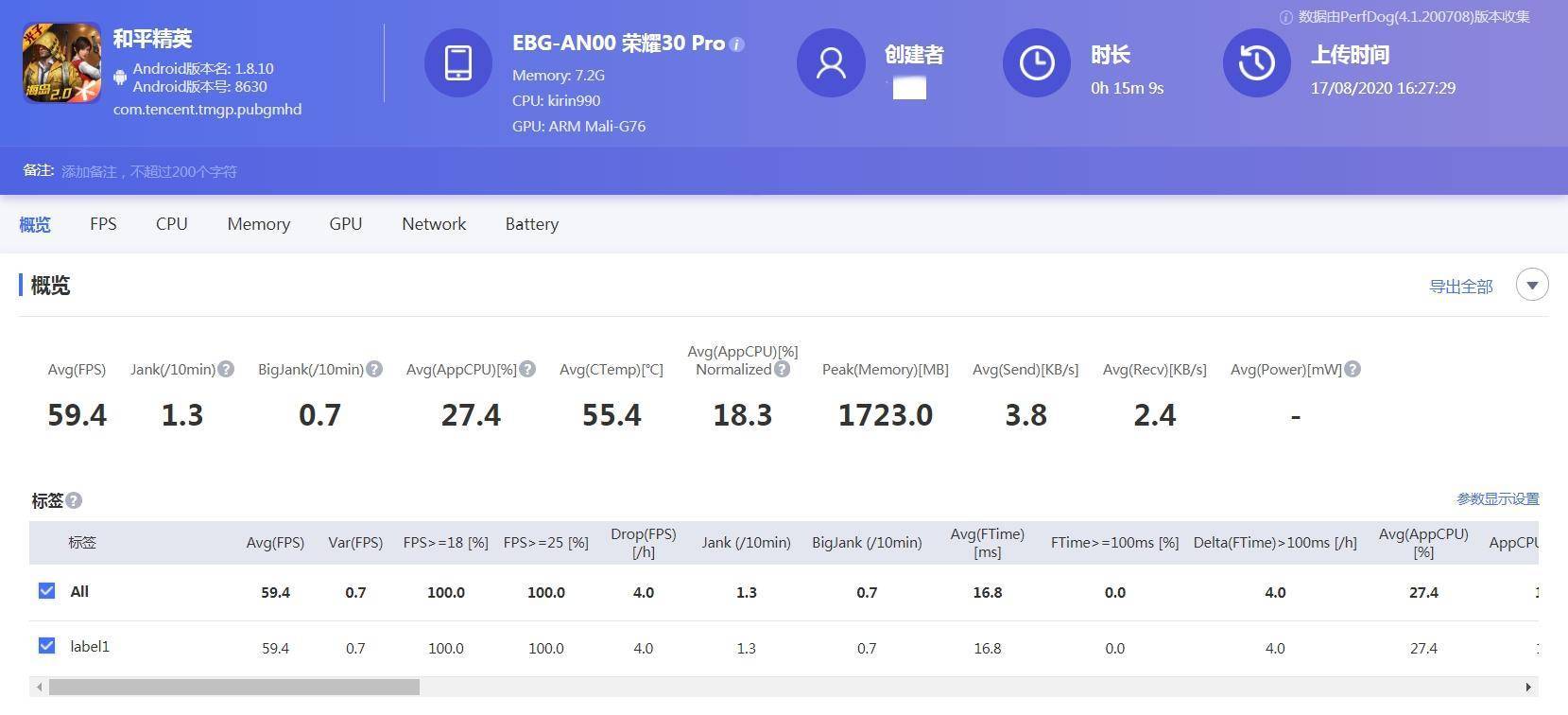Click the help icon next to Avg(AppCPU)[%]
The height and width of the screenshot is (715, 1568).
[x=527, y=369]
